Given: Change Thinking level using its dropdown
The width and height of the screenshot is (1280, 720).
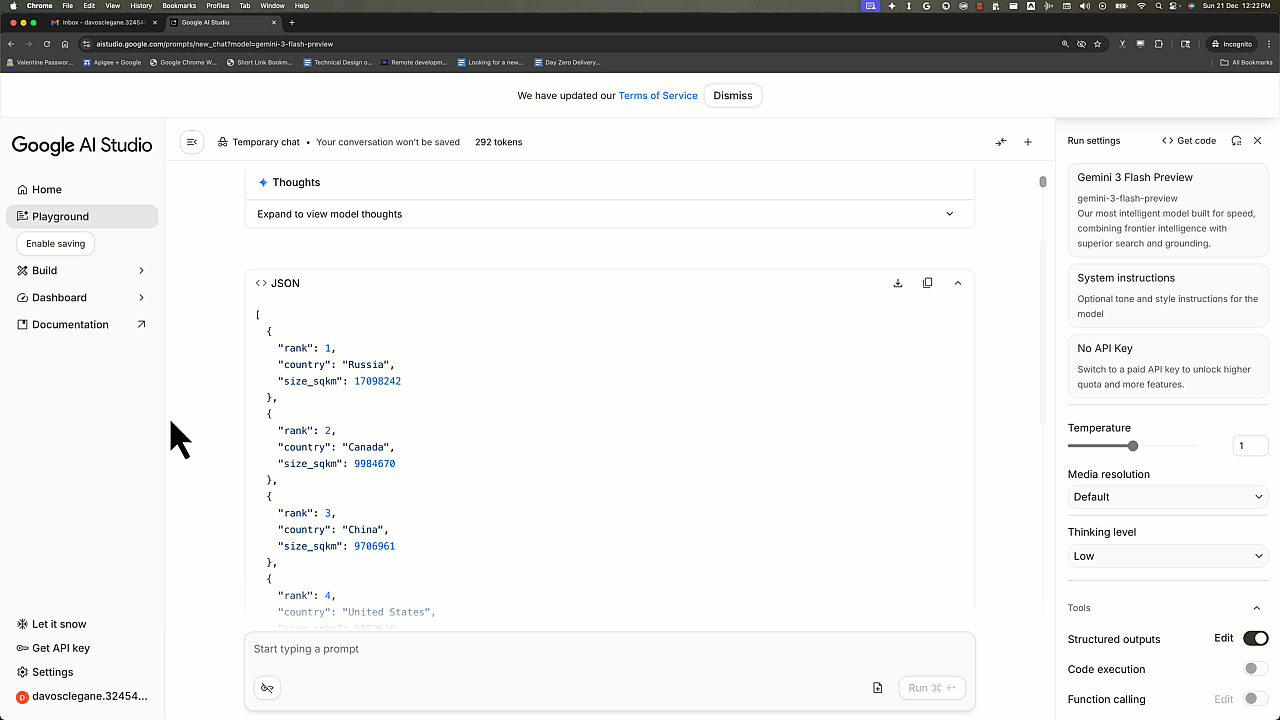Looking at the screenshot, I should [1167, 555].
